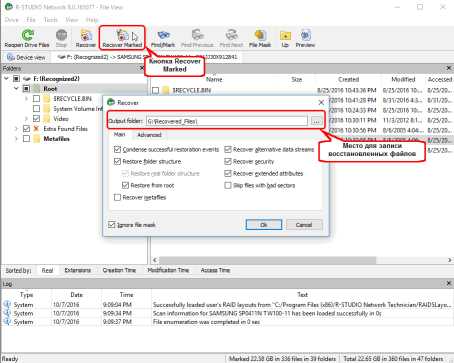Click the Reopen Drive Files toolbar icon

[x=27, y=38]
